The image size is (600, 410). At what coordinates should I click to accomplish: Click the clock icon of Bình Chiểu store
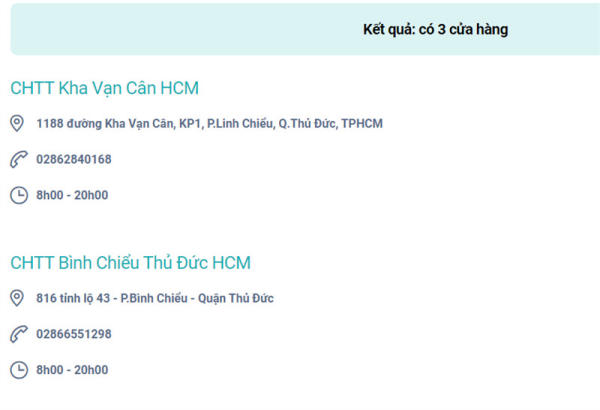pyautogui.click(x=19, y=370)
